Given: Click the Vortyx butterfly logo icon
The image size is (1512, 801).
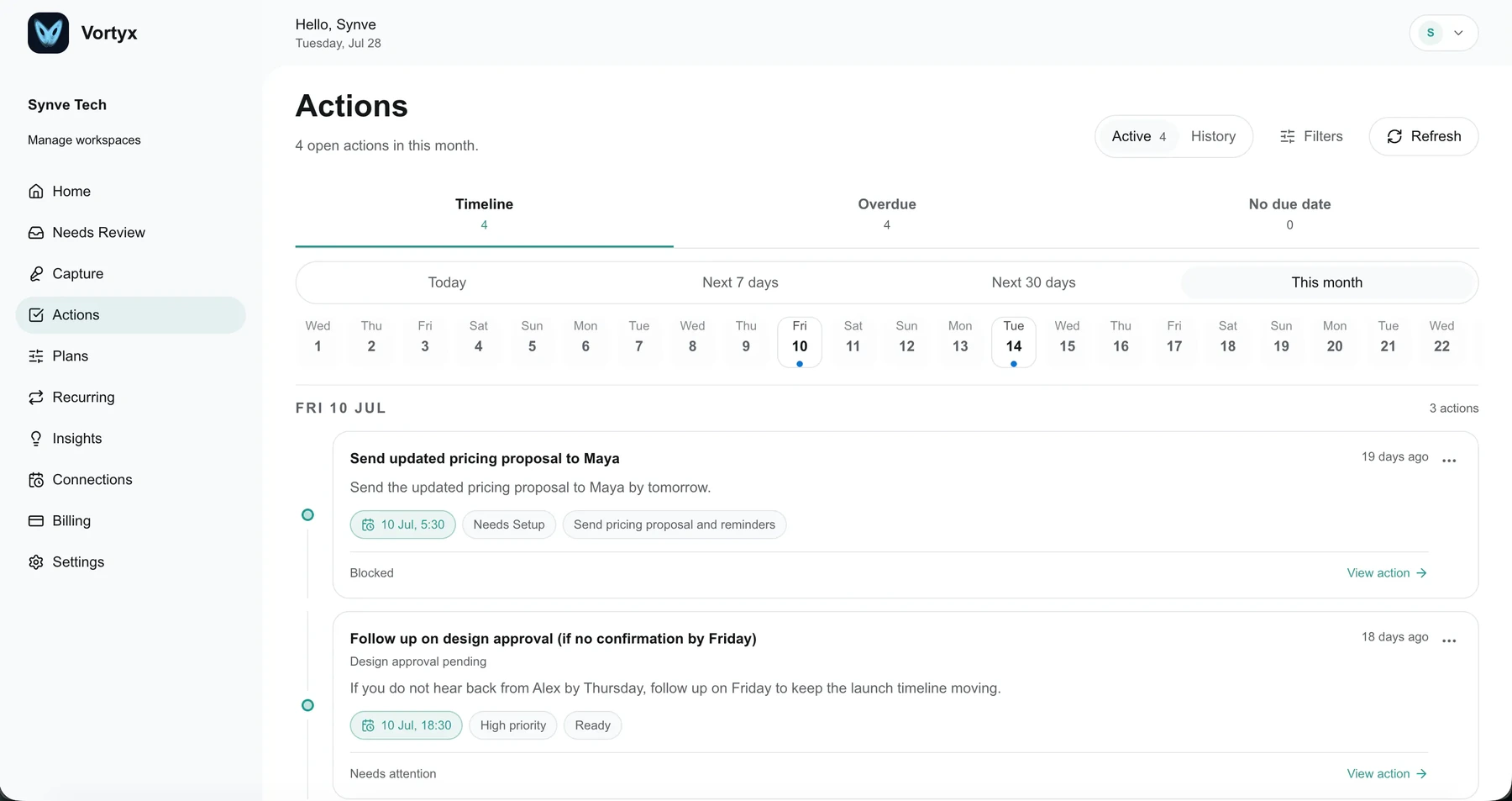Looking at the screenshot, I should click(48, 33).
